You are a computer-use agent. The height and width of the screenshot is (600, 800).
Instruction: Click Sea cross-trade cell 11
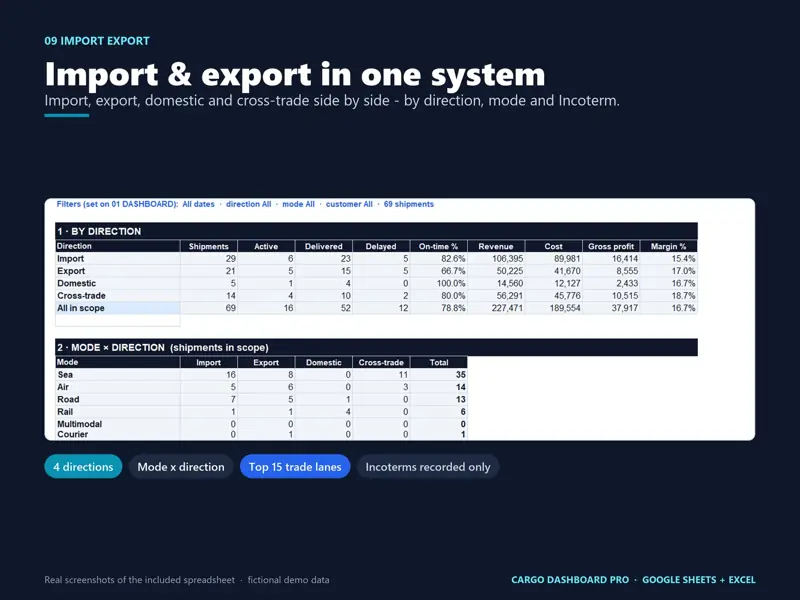pos(381,374)
